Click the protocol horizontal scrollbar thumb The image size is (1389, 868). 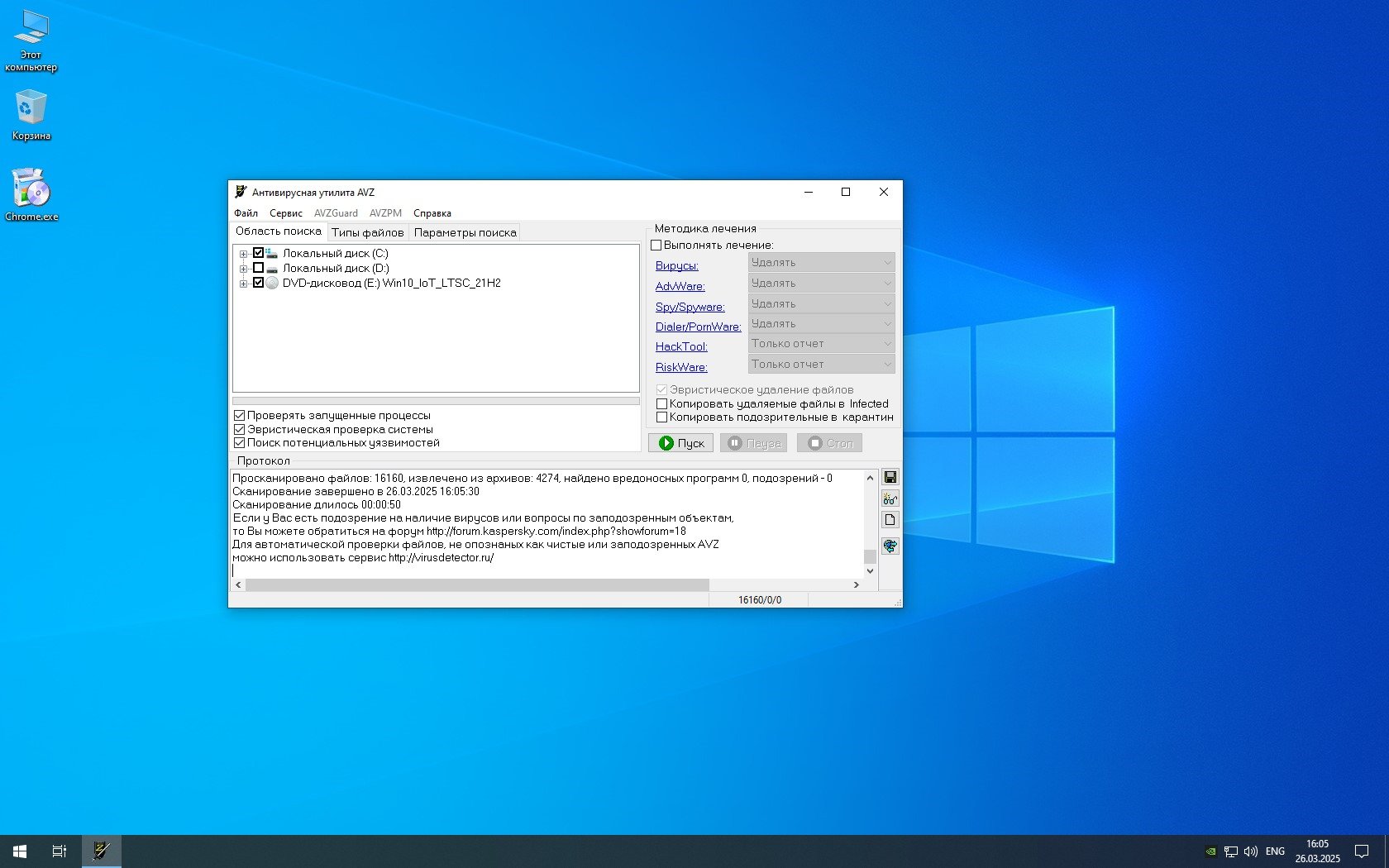477,584
